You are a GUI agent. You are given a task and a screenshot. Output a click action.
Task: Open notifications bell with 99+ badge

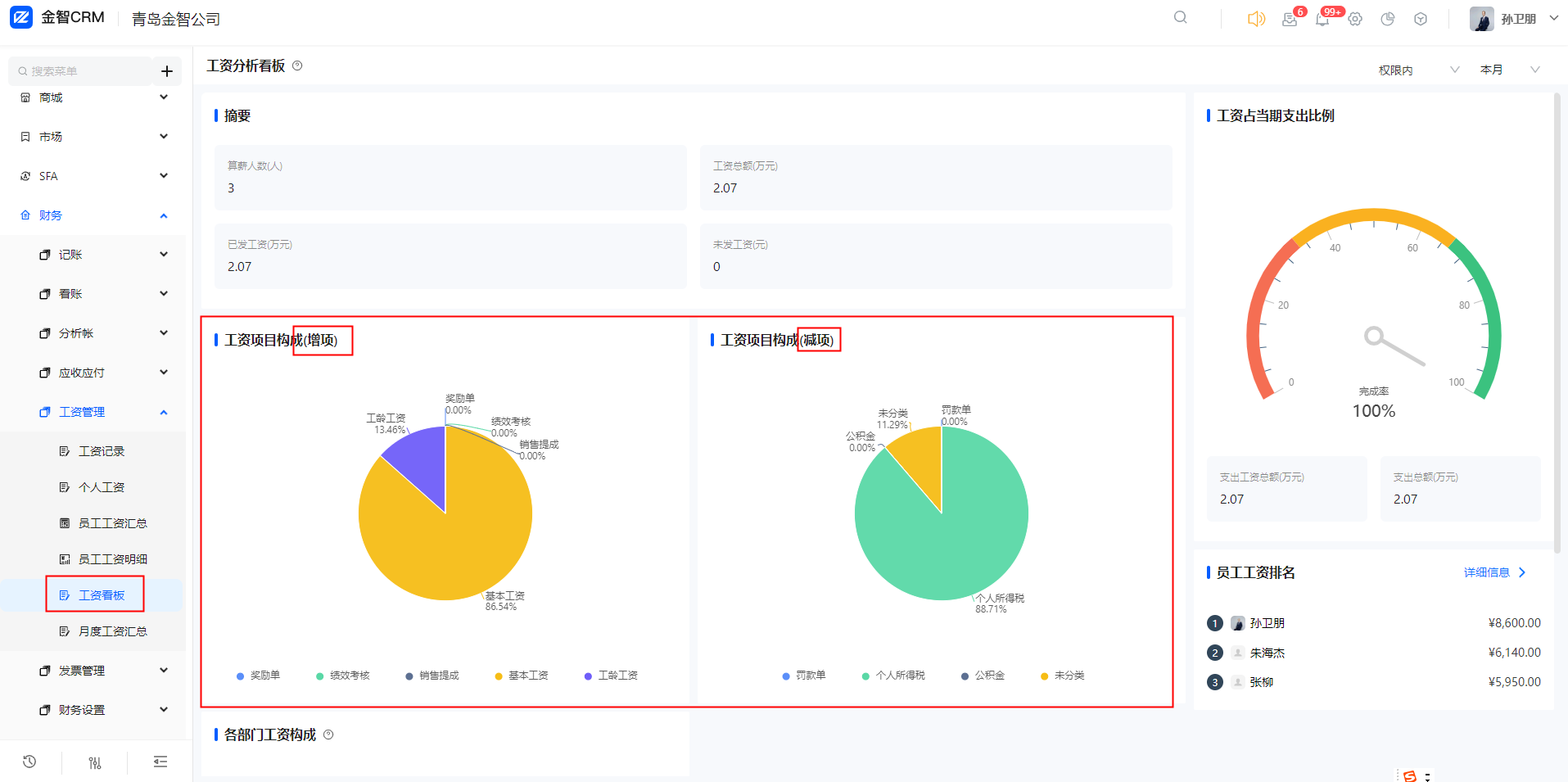1322,20
